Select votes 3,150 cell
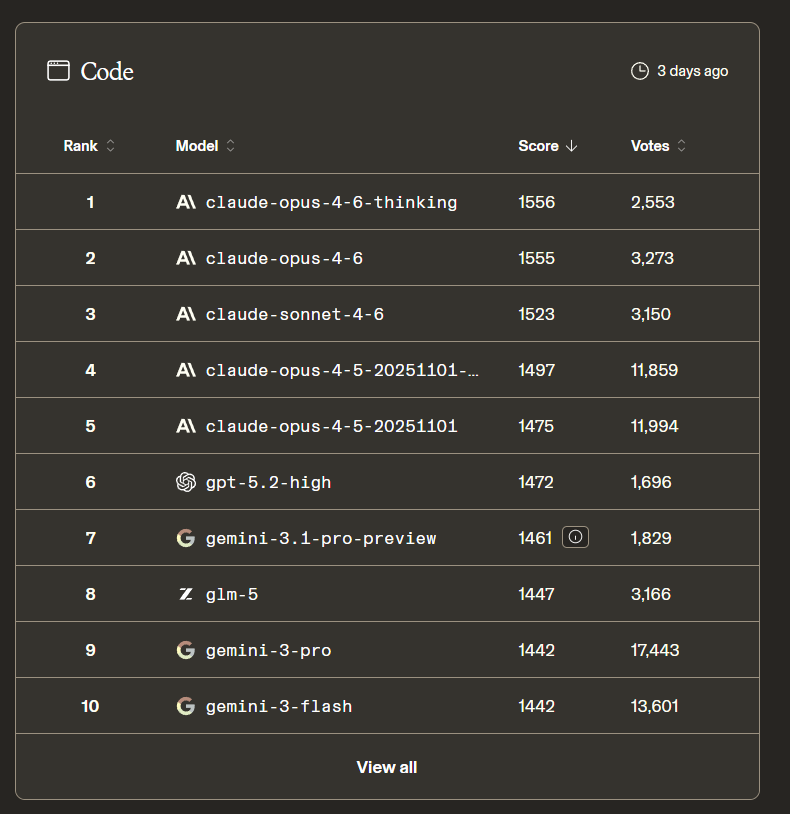790x814 pixels. (x=651, y=314)
